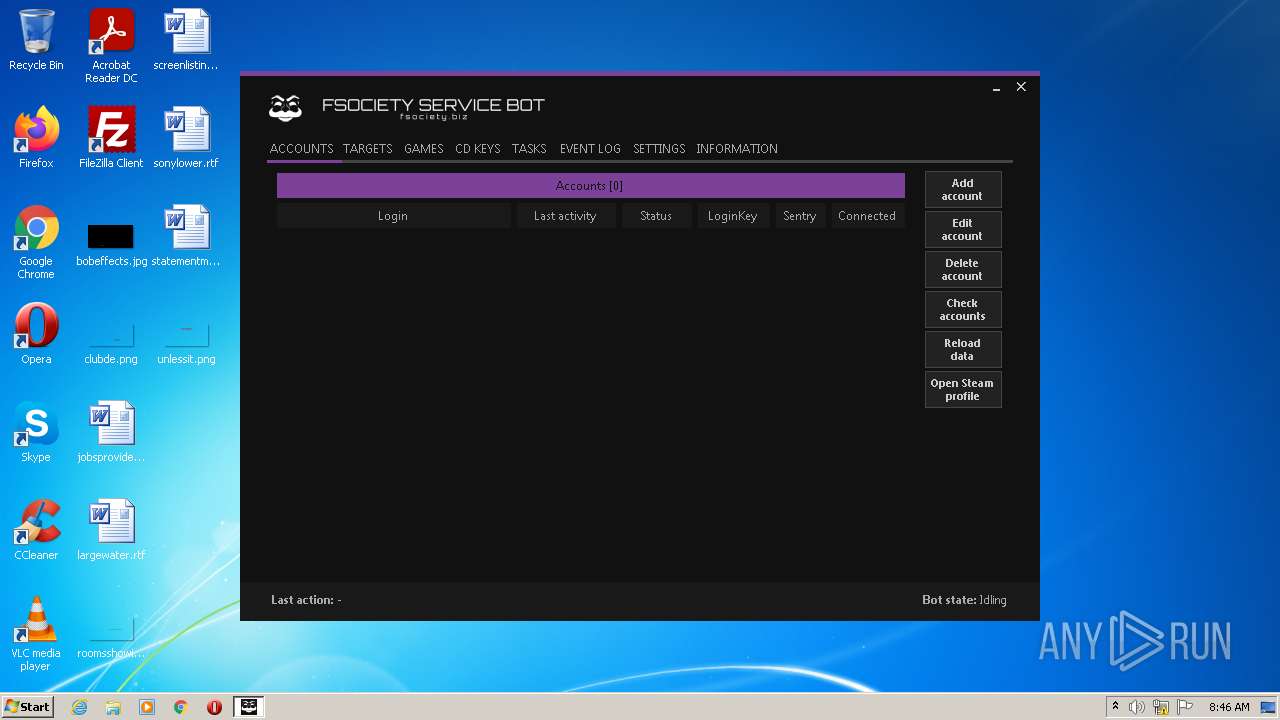Open the TARGETS tab
Image resolution: width=1280 pixels, height=720 pixels.
pos(367,149)
